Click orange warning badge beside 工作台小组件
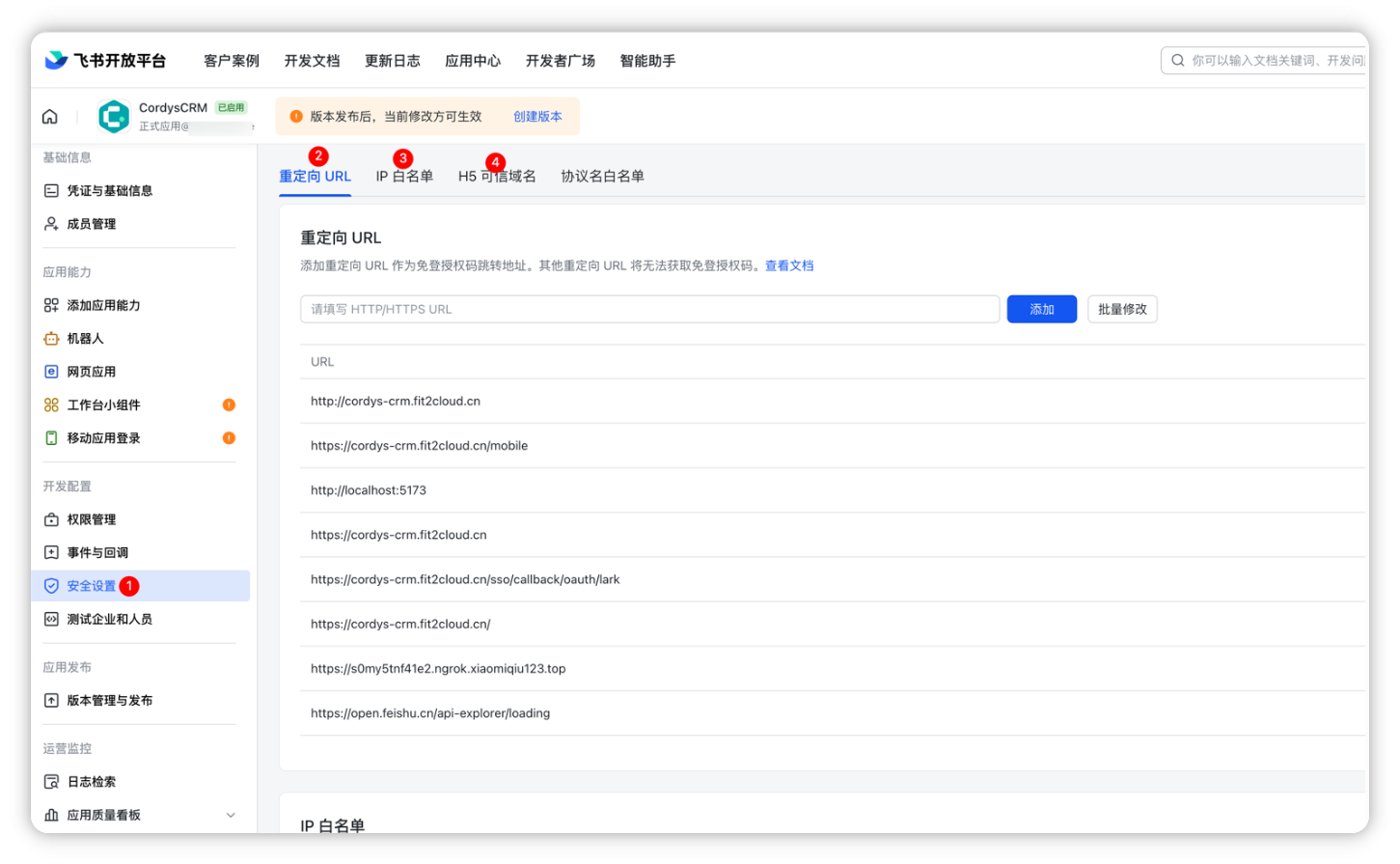The width and height of the screenshot is (1400, 864). pyautogui.click(x=229, y=405)
